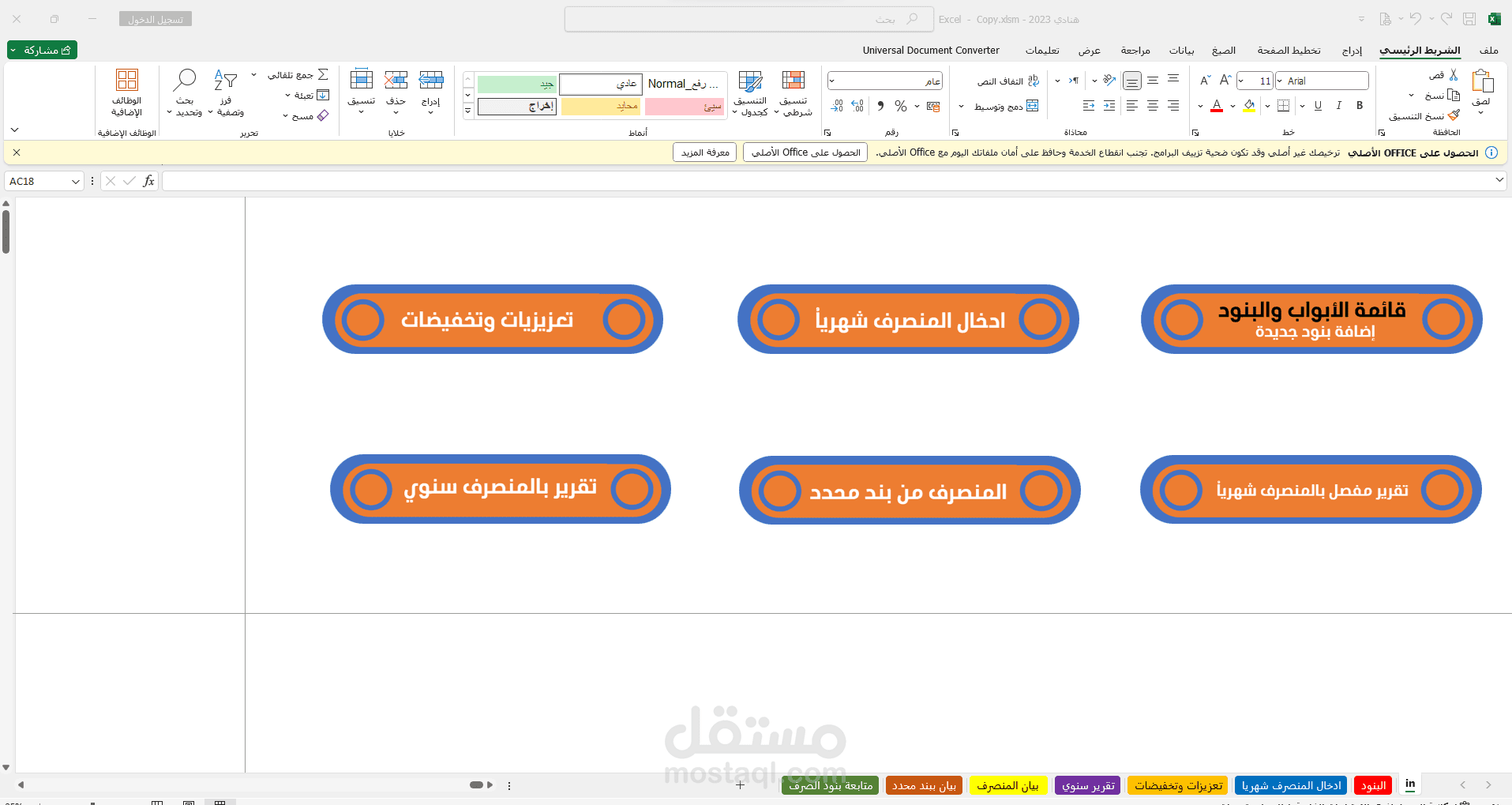Open the font size 11 dropdown
Screen dimensions: 1512x805
[1241, 81]
